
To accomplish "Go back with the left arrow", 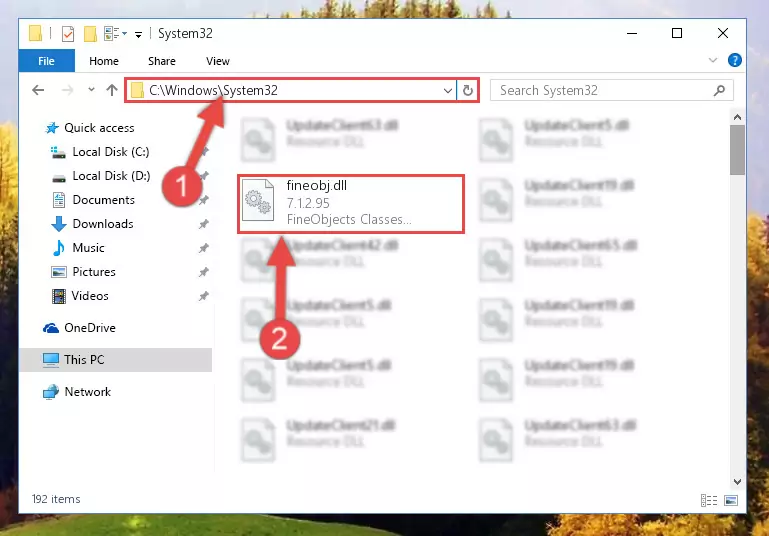I will (x=38, y=90).
